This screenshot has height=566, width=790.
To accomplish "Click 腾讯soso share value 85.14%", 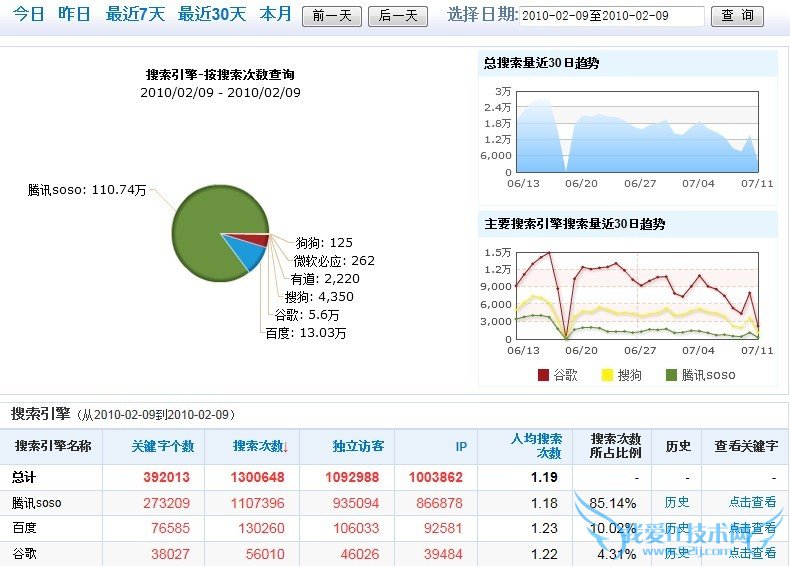I will tap(613, 503).
